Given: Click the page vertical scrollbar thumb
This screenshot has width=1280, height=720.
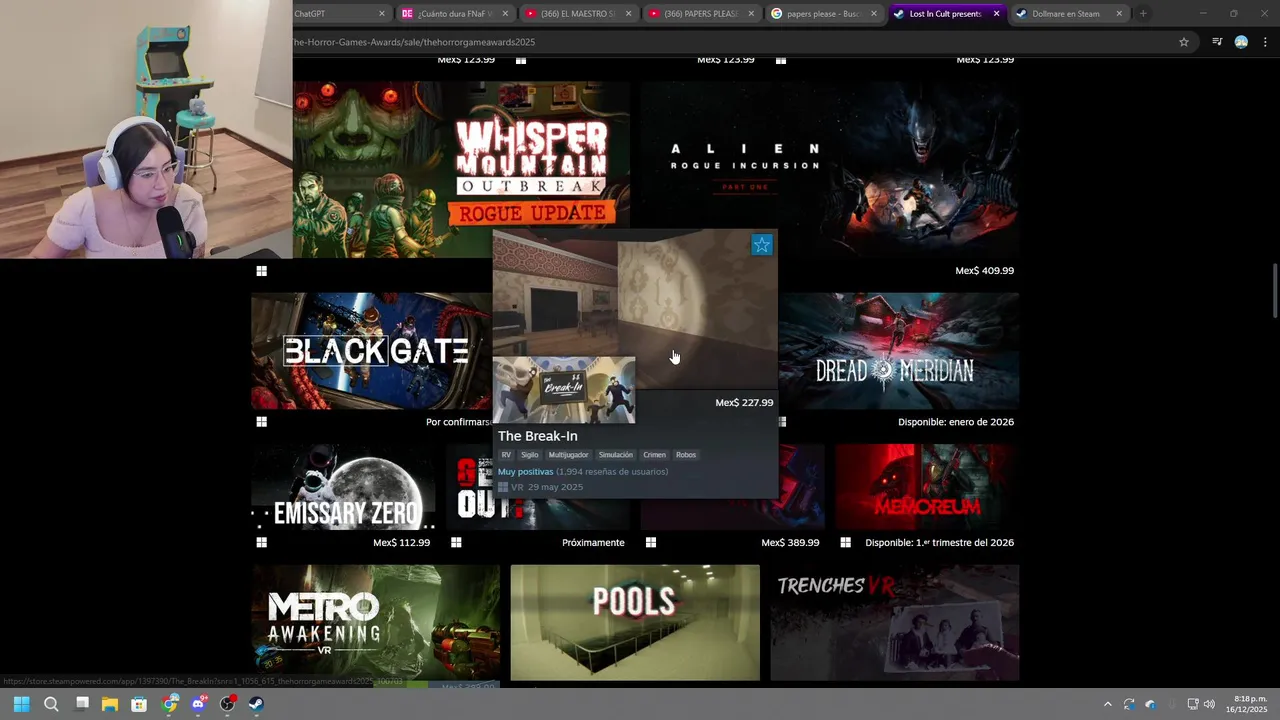Looking at the screenshot, I should (x=1274, y=291).
